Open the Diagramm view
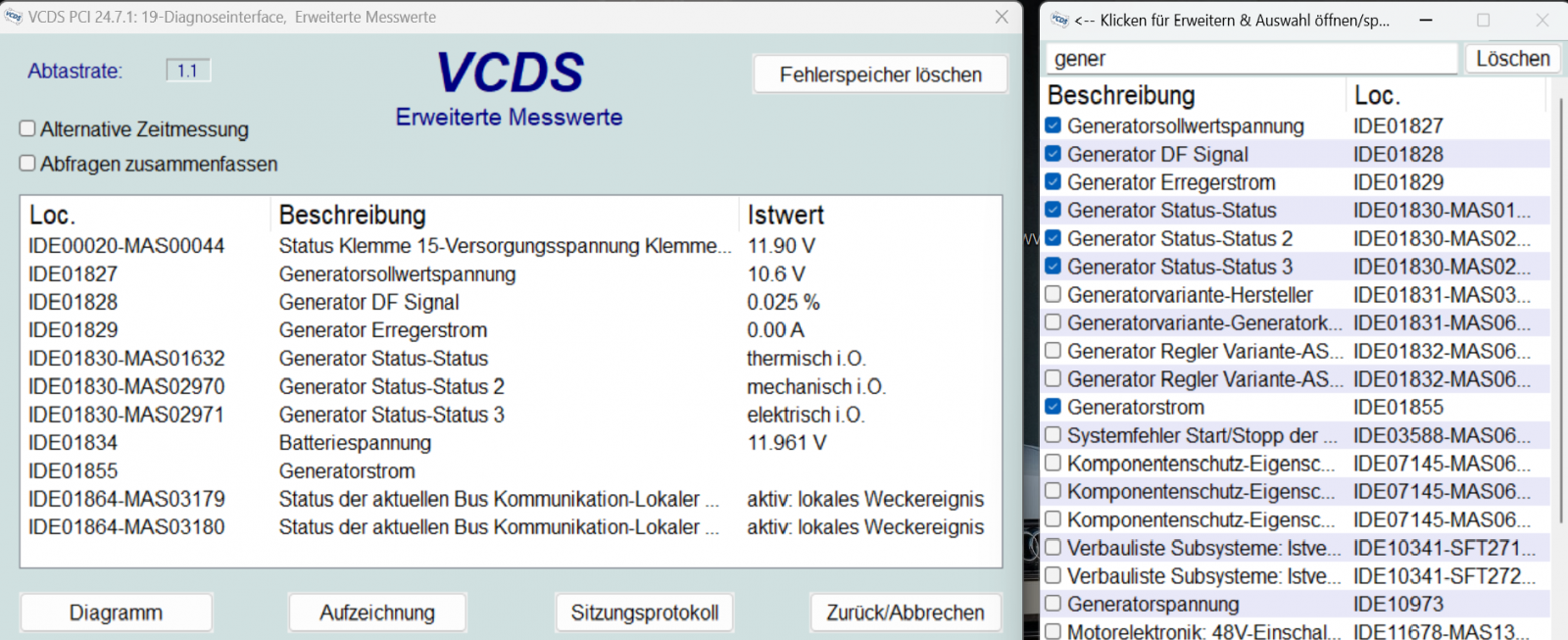This screenshot has height=640, width=1568. coord(116,613)
